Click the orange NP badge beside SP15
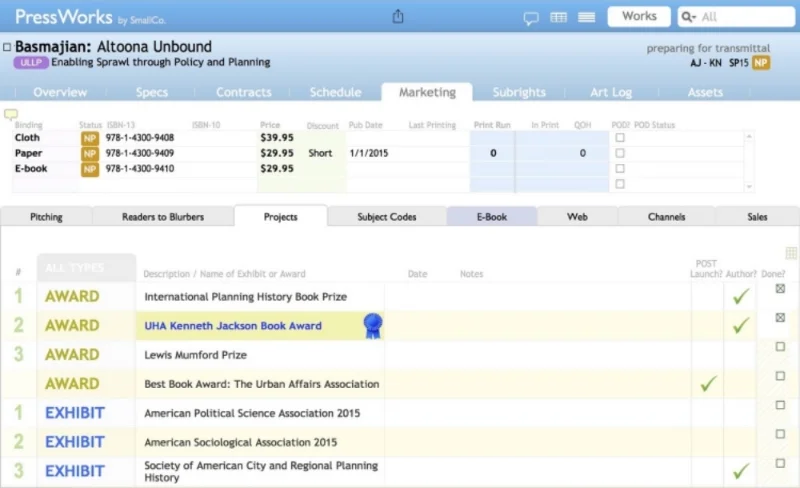800x488 pixels. tap(761, 63)
